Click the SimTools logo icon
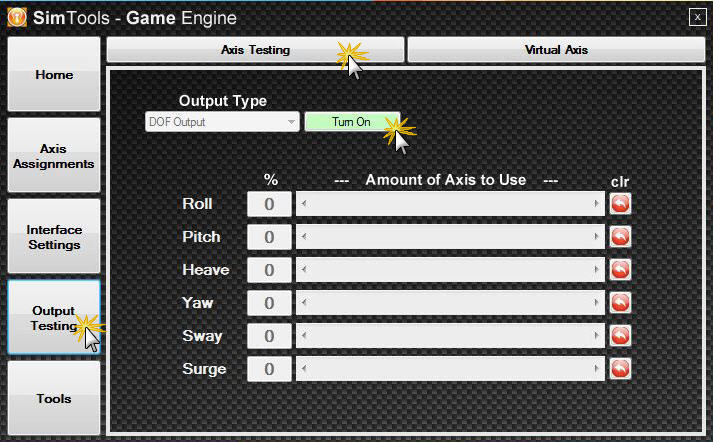Screen dimensions: 713x442 point(17,17)
